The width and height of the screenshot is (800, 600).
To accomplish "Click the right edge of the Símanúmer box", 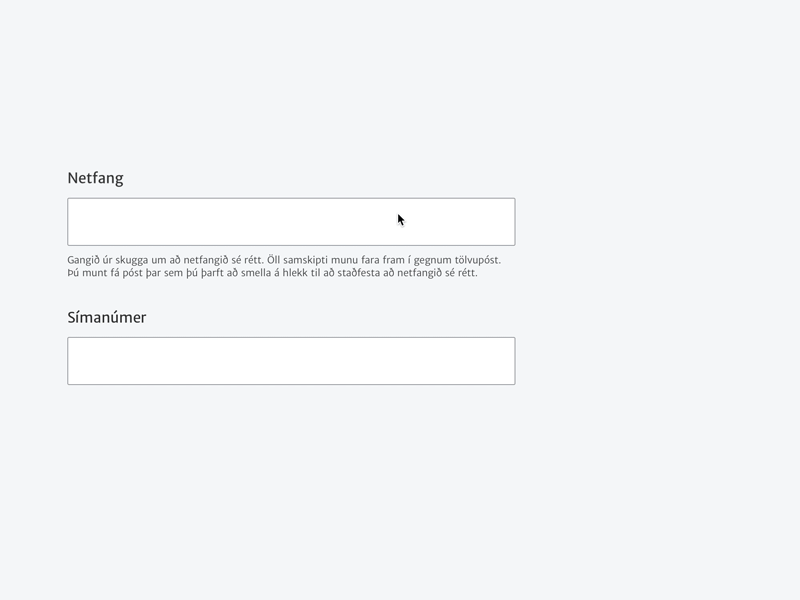I will point(516,360).
